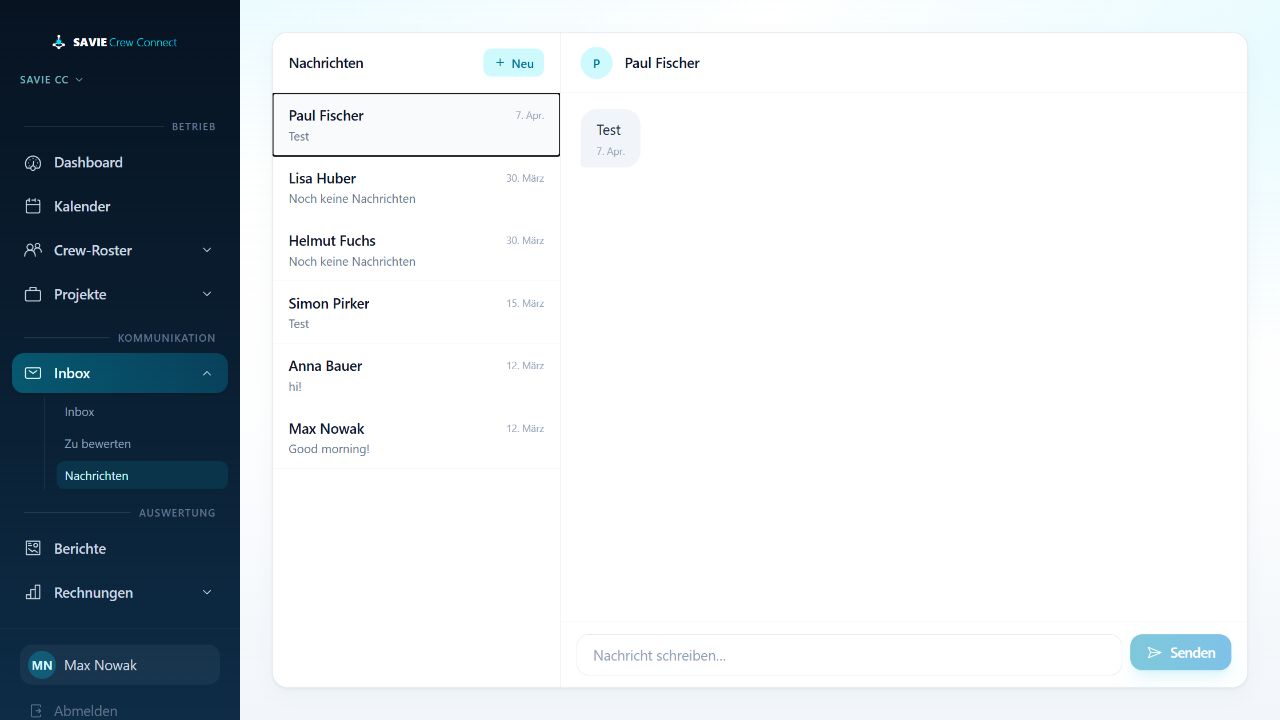The height and width of the screenshot is (720, 1280).
Task: Start a new message with Neu
Action: [x=514, y=63]
